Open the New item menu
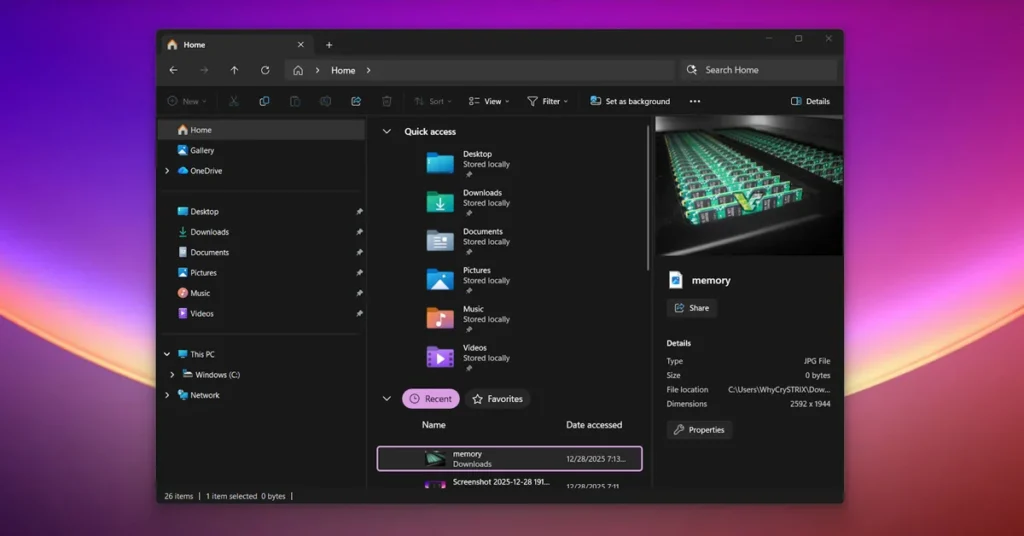The width and height of the screenshot is (1024, 536). [187, 101]
